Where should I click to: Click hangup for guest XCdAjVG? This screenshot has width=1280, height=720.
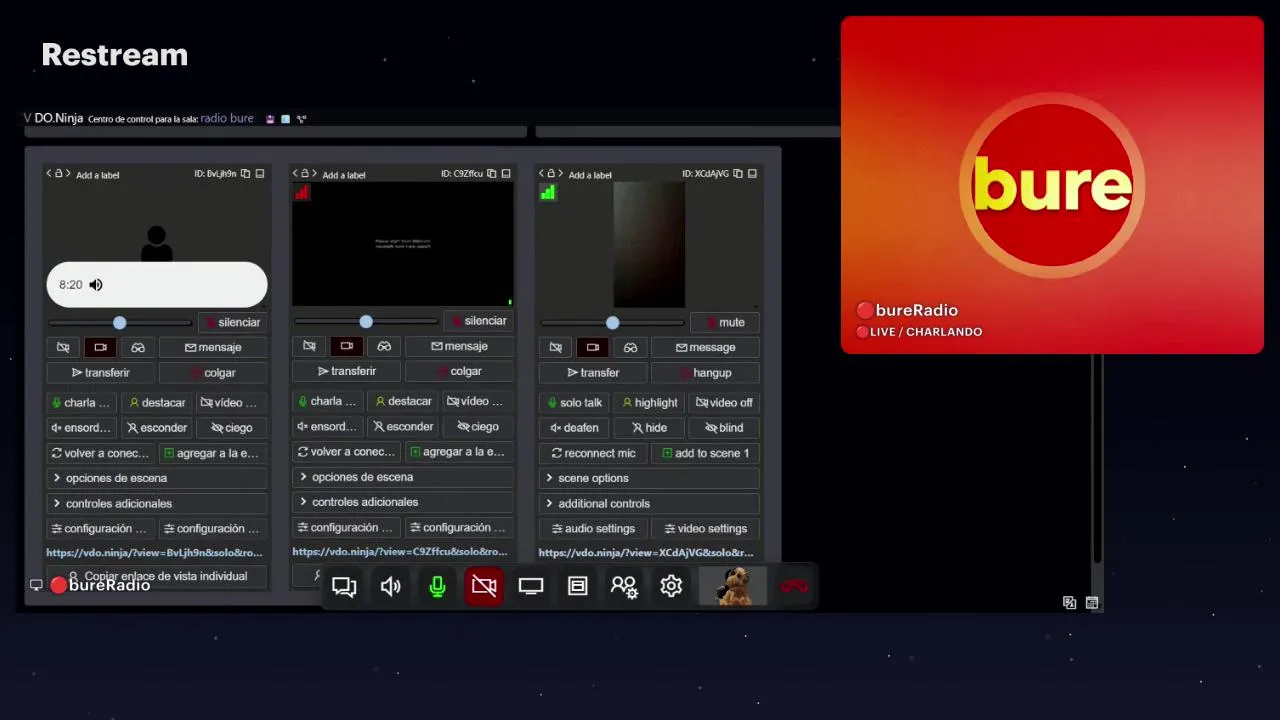pyautogui.click(x=705, y=372)
